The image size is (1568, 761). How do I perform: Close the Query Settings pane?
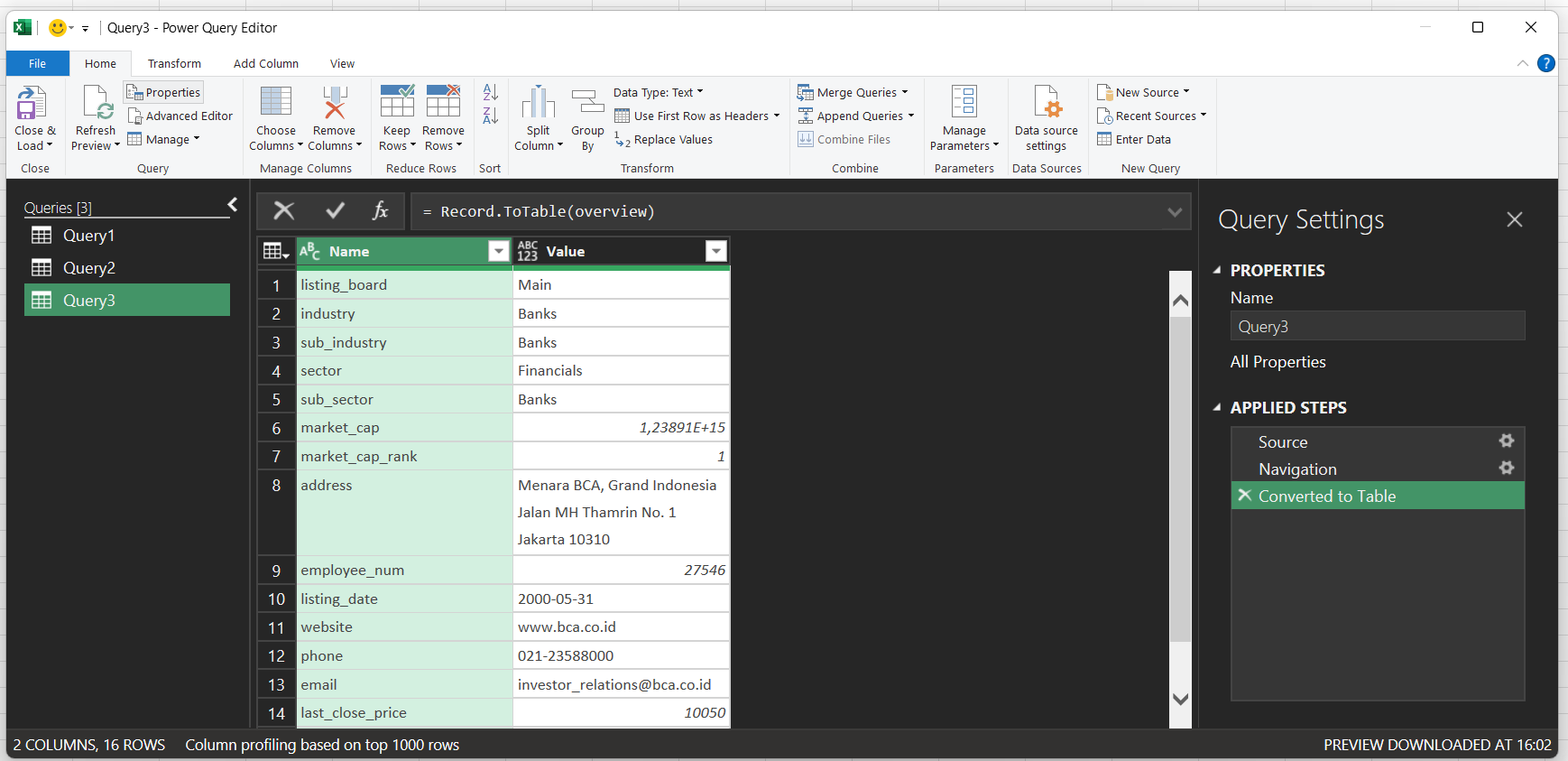[x=1515, y=219]
